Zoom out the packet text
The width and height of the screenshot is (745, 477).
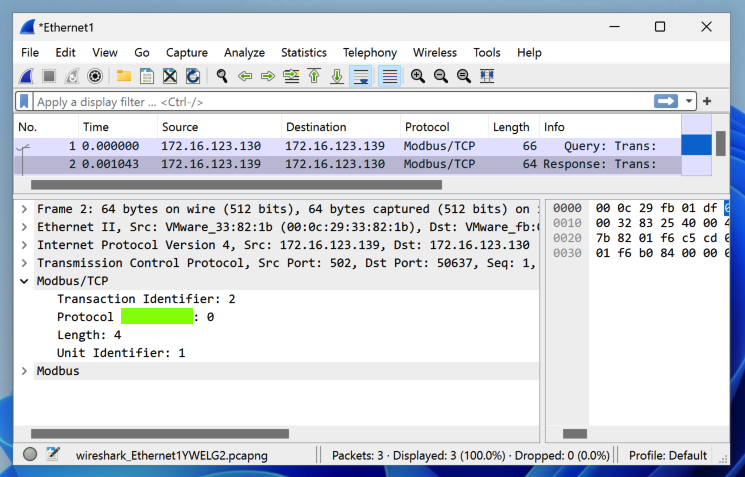(x=441, y=76)
